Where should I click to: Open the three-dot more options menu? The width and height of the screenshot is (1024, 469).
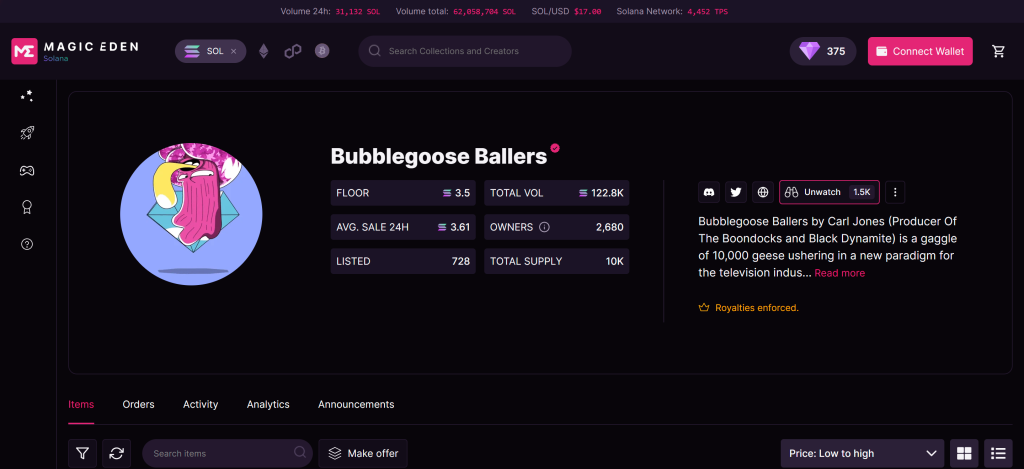click(895, 192)
